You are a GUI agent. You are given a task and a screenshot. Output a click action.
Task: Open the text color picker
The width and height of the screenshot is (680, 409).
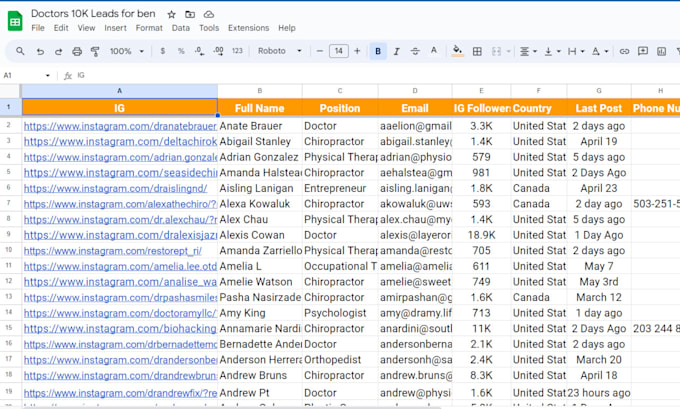tap(434, 51)
